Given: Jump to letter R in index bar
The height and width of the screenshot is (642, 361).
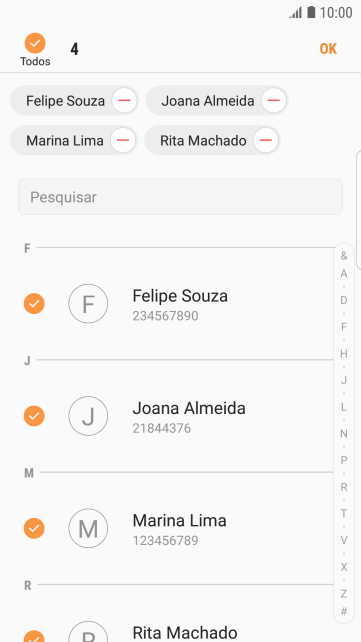Looking at the screenshot, I should [x=344, y=487].
